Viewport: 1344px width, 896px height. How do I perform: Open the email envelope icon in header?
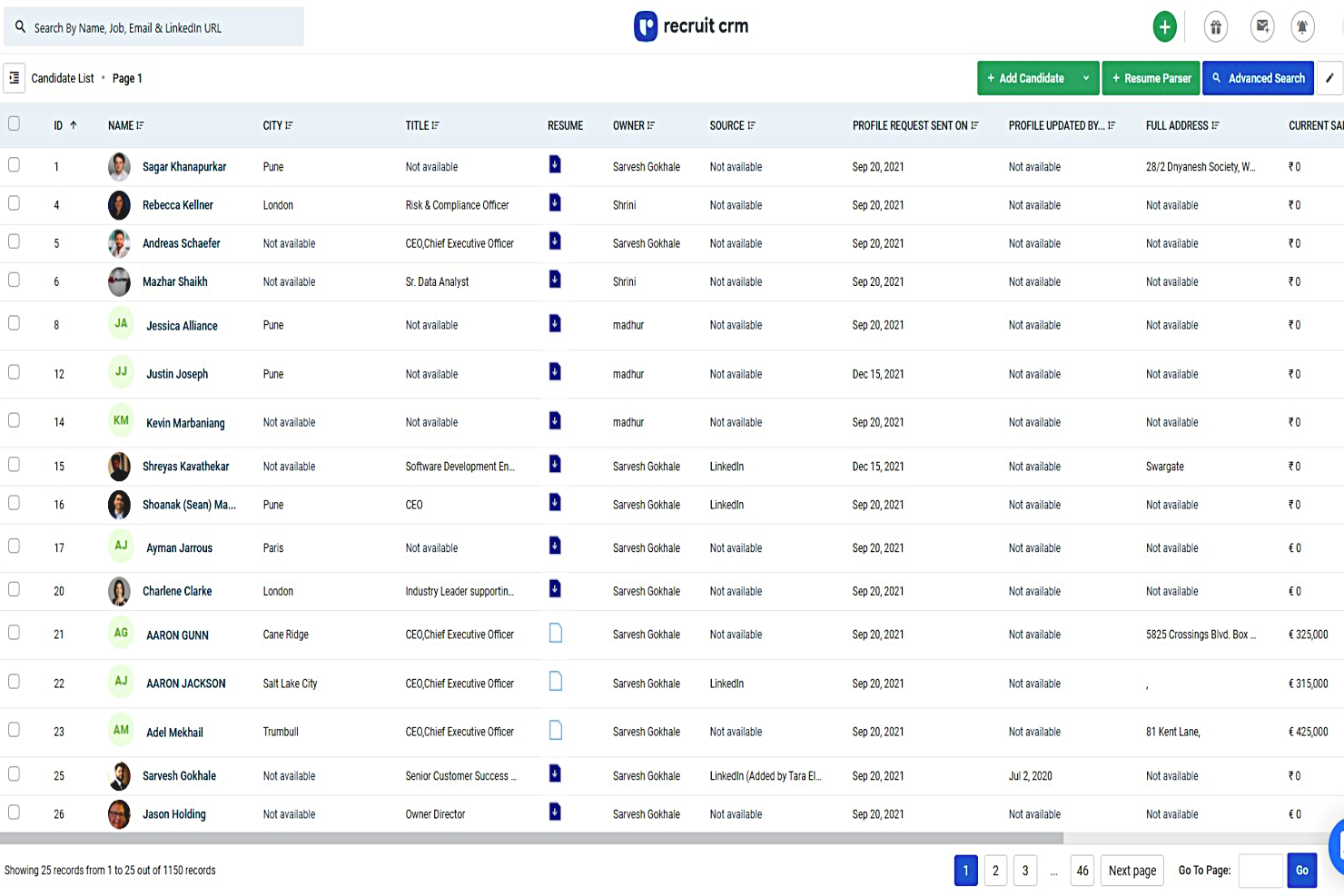click(1262, 27)
